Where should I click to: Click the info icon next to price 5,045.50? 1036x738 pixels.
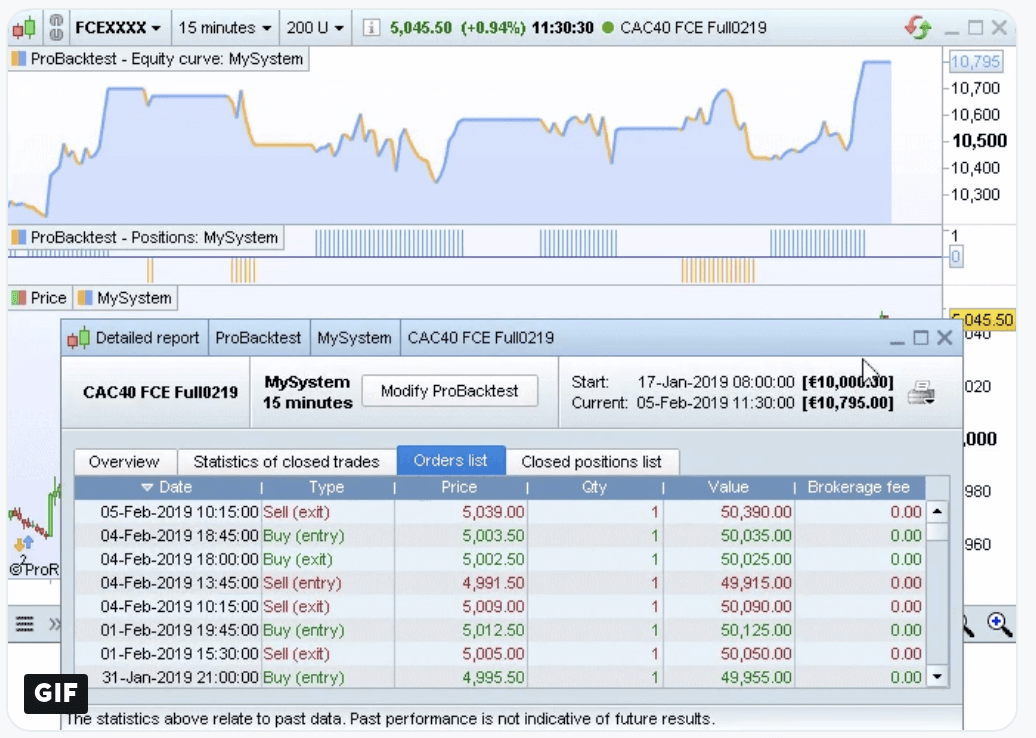[x=371, y=28]
